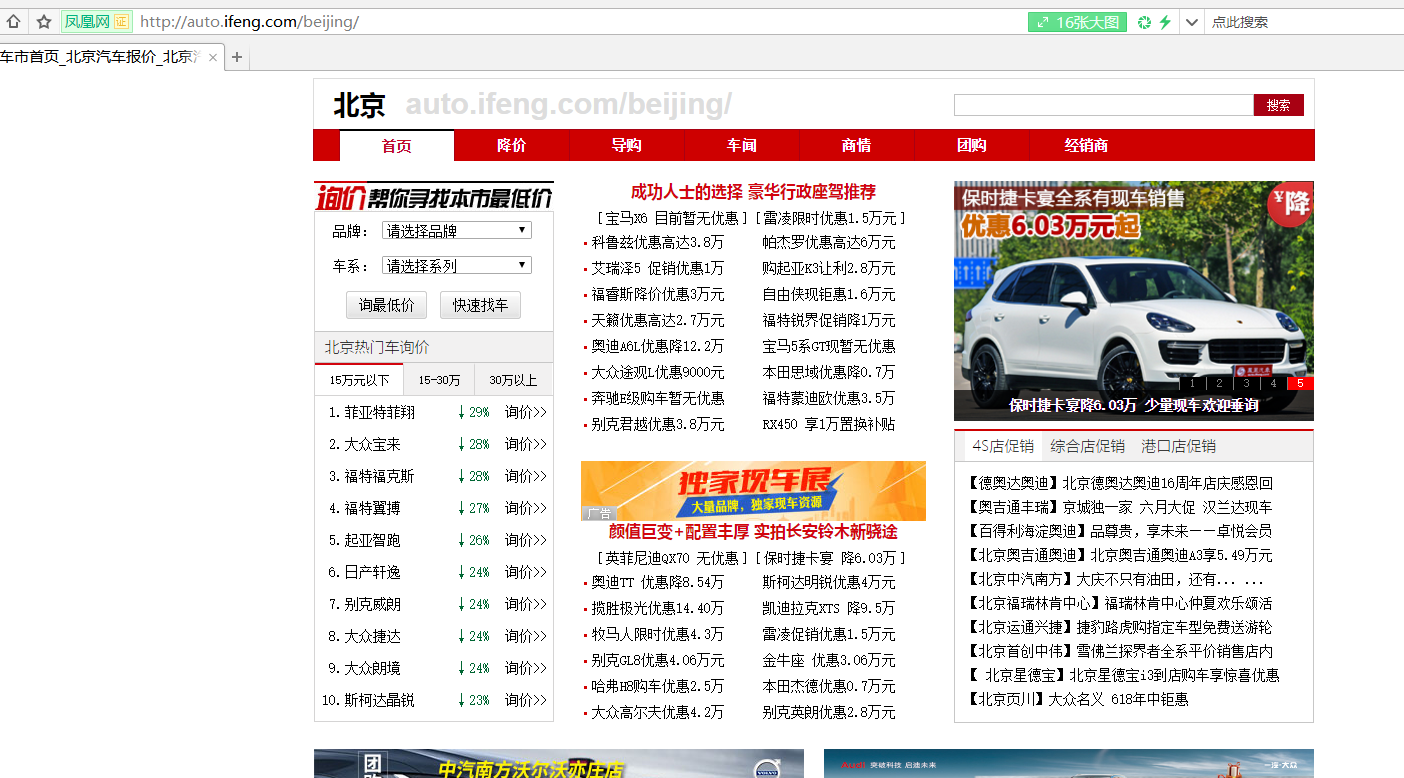This screenshot has width=1404, height=778.
Task: Open the 【百得利海淀奥迪】 promotion link
Action: tap(1120, 531)
